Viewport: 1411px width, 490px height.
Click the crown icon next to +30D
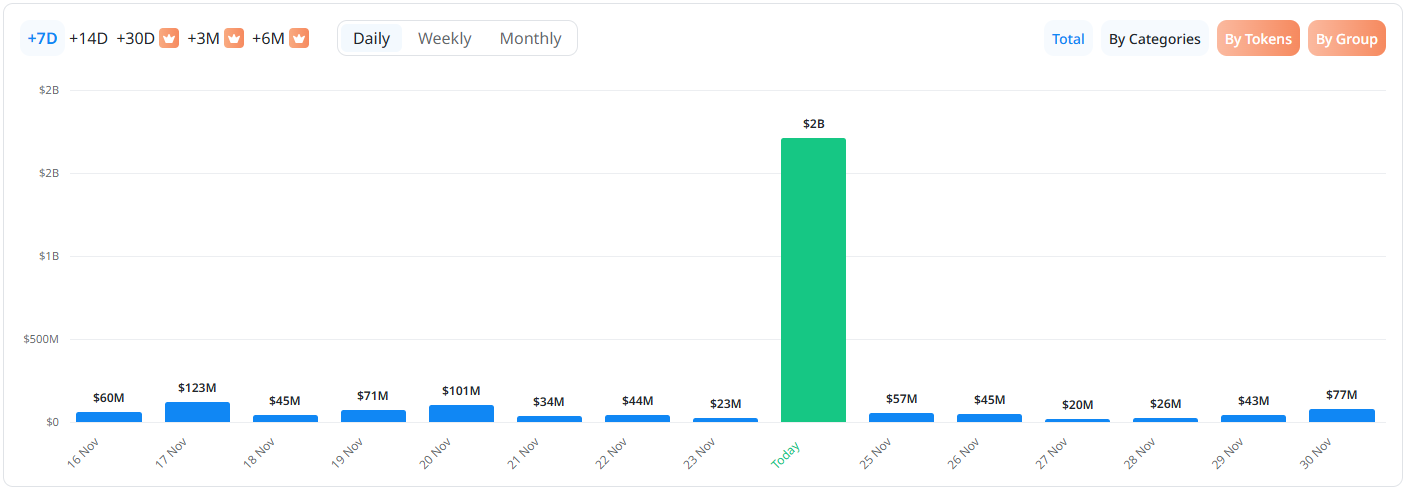coord(169,38)
